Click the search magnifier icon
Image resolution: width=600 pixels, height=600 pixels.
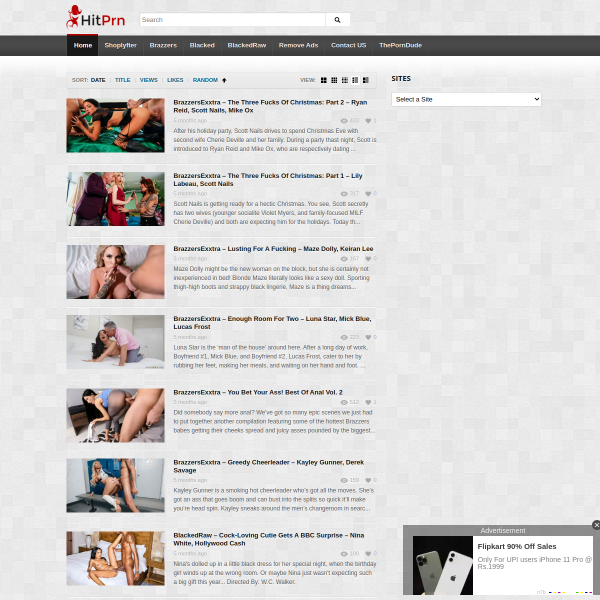click(x=337, y=20)
